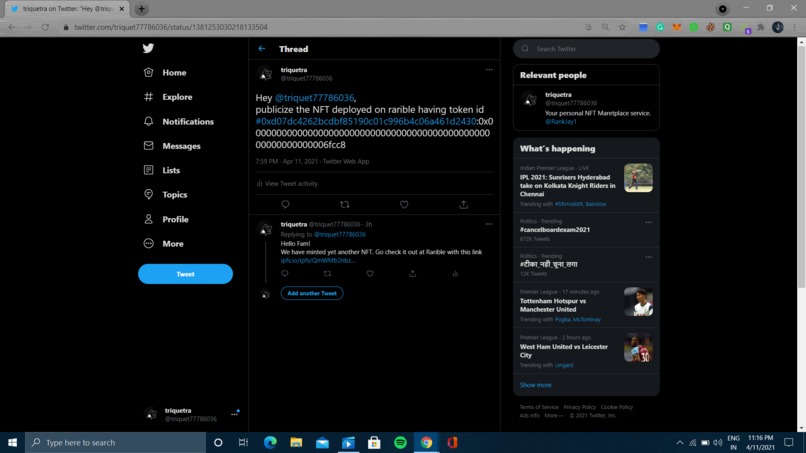Image resolution: width=806 pixels, height=453 pixels.
Task: Open three-dot menu on main tweet
Action: point(489,69)
